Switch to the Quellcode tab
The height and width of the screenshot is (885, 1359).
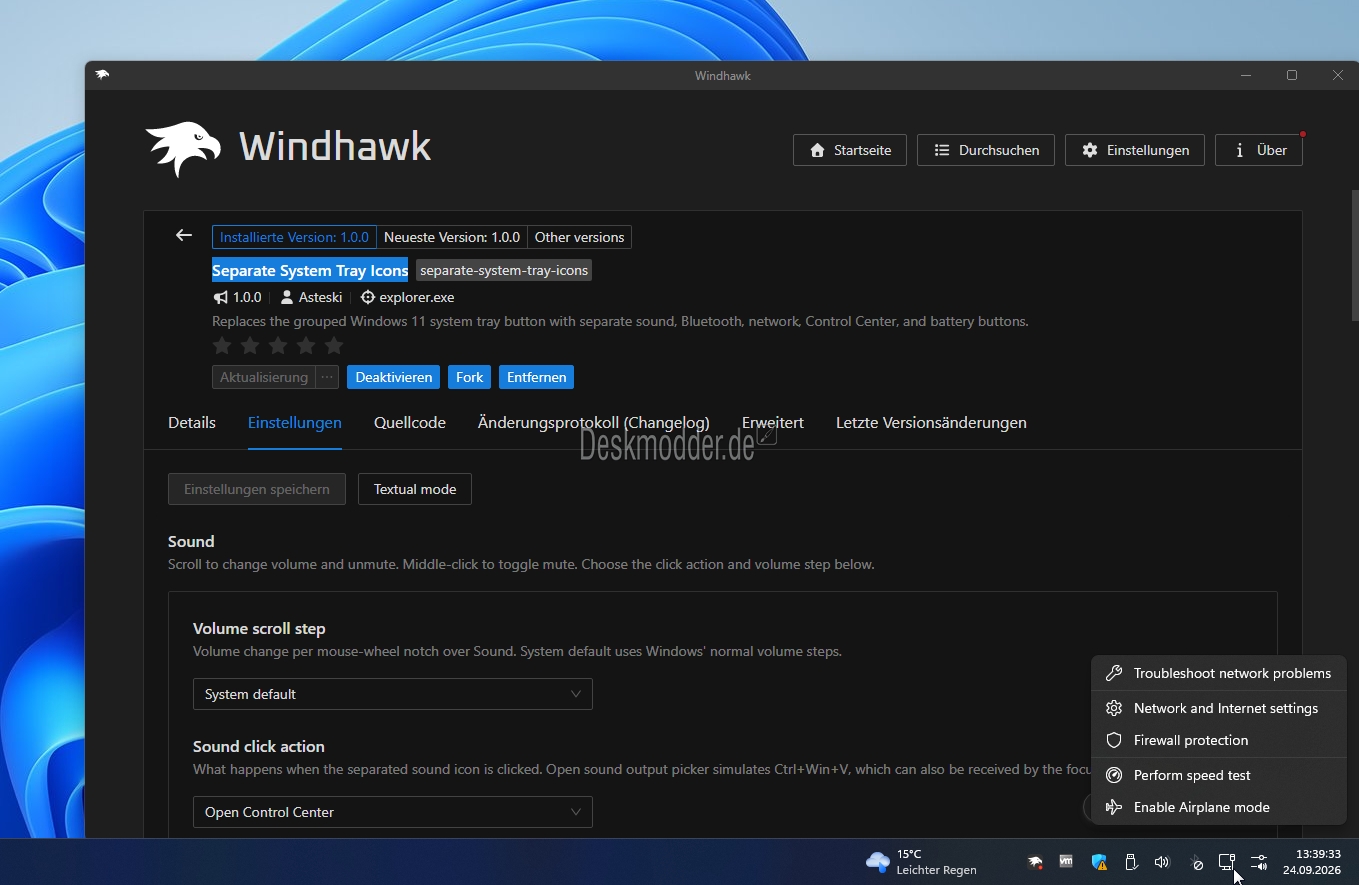410,422
